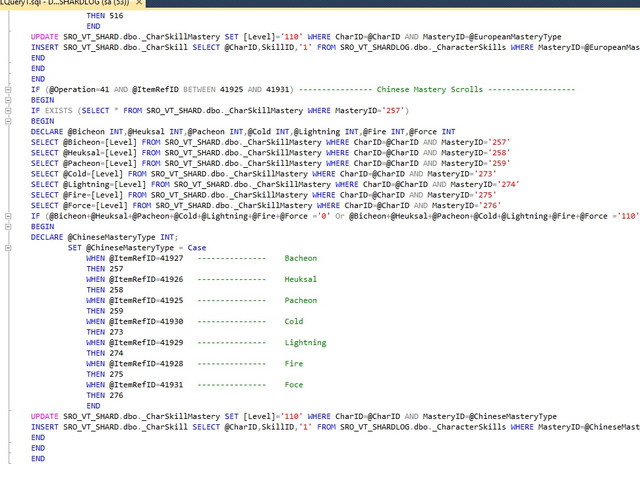Collapse the Chinese Mastery Scrolls IF block
640x482 pixels.
(8, 89)
